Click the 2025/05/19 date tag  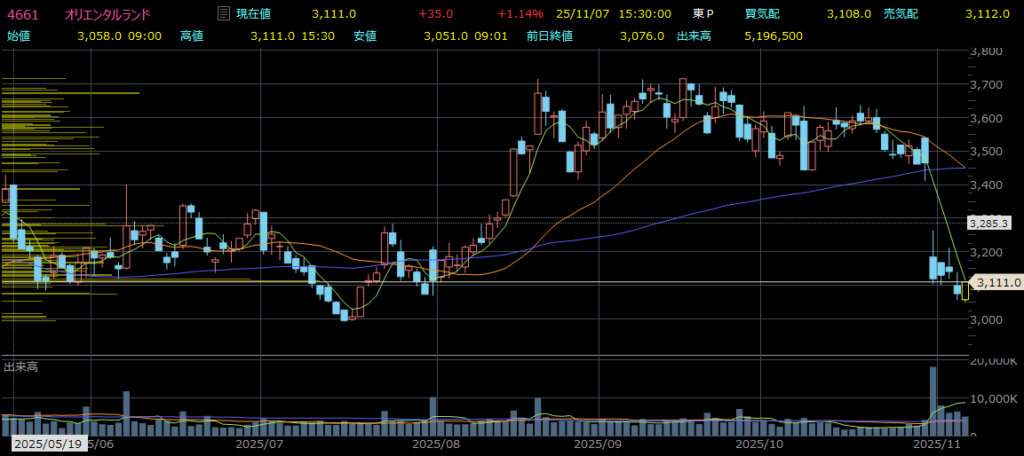click(49, 444)
